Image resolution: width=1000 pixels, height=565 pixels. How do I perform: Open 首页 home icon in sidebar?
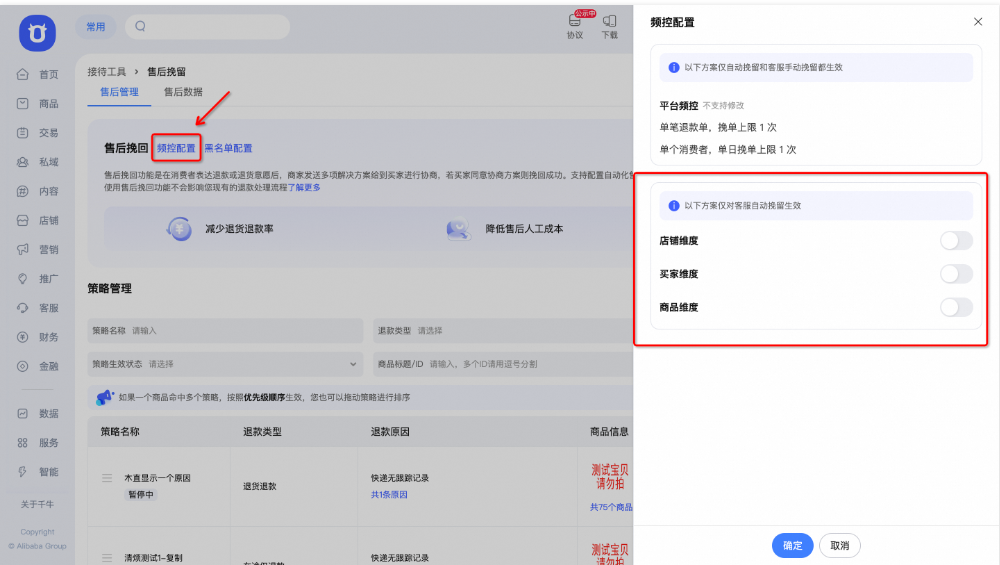coord(23,74)
